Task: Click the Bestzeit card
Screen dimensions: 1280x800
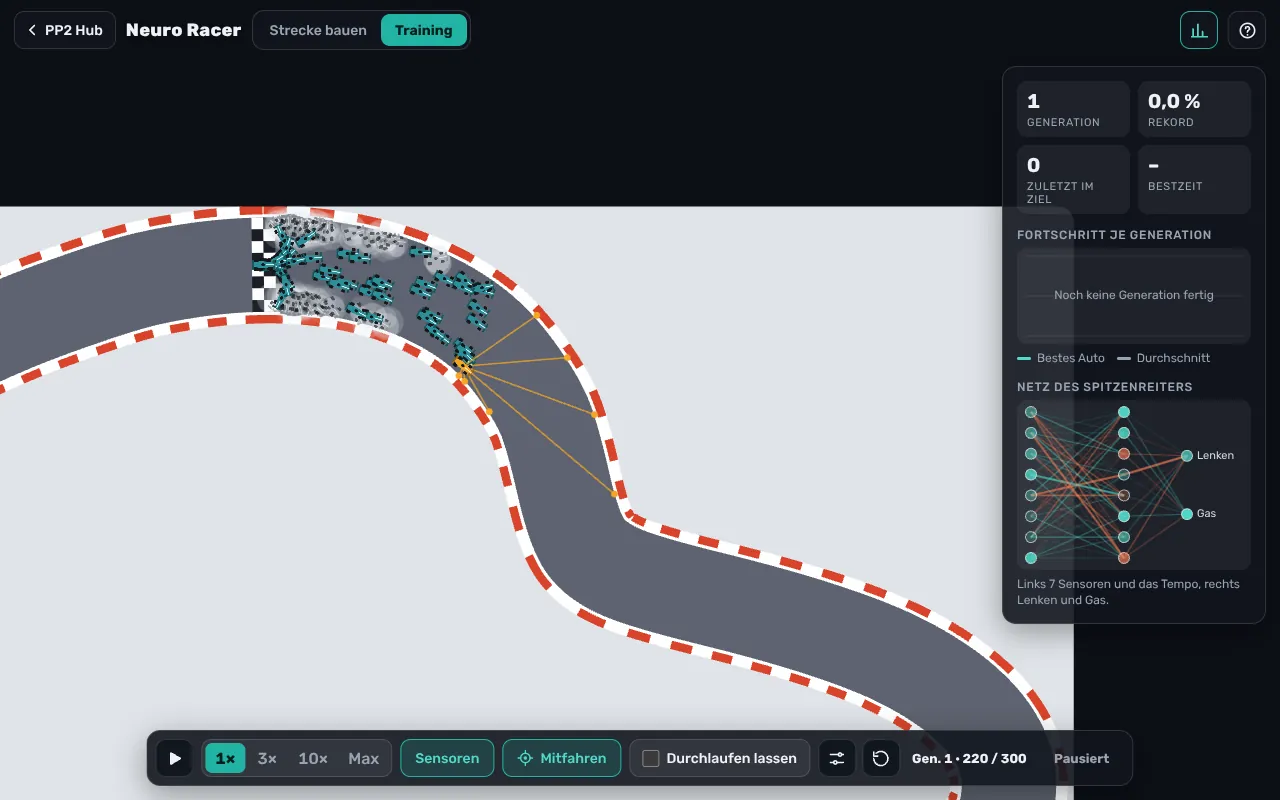Action: coord(1194,179)
